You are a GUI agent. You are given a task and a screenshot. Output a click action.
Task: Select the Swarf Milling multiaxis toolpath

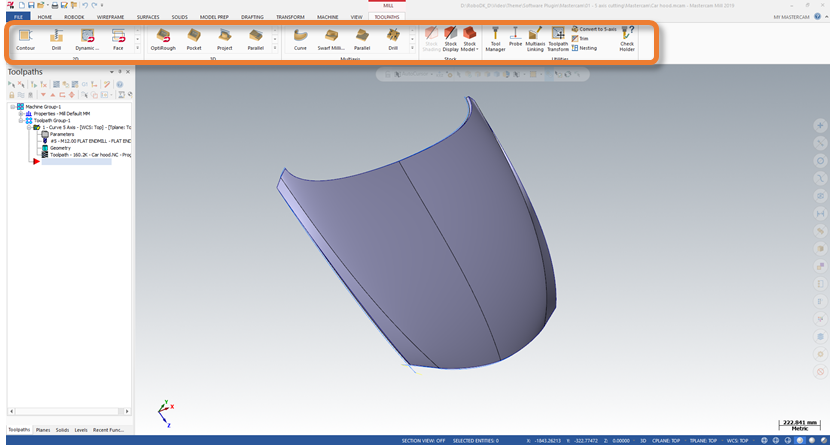pos(331,39)
